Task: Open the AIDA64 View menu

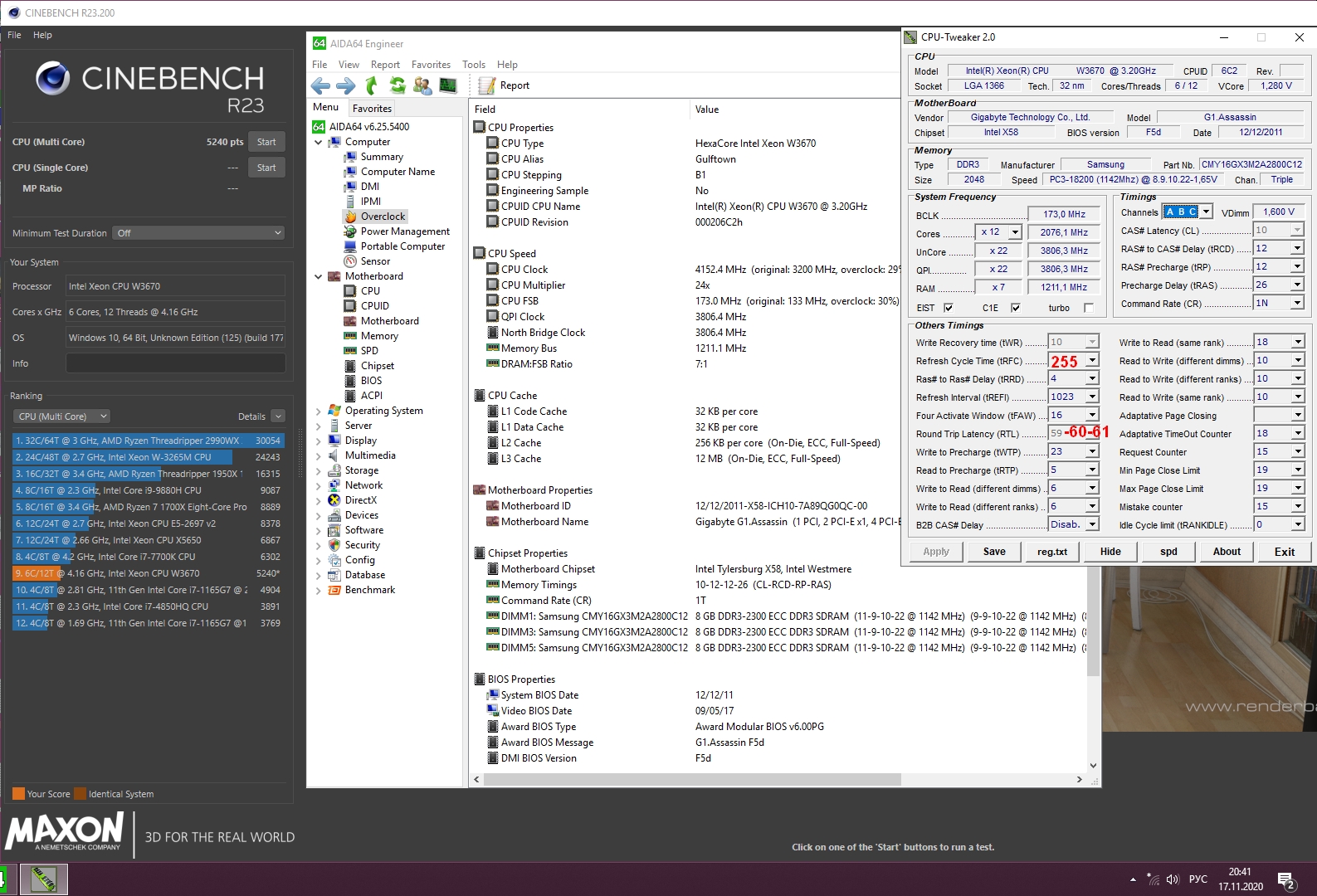Action: (x=349, y=64)
